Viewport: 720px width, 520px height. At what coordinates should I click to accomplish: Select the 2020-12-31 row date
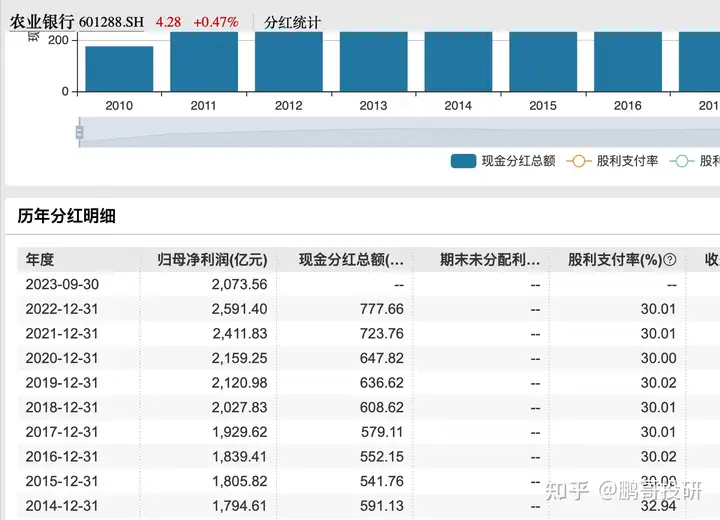click(62, 358)
